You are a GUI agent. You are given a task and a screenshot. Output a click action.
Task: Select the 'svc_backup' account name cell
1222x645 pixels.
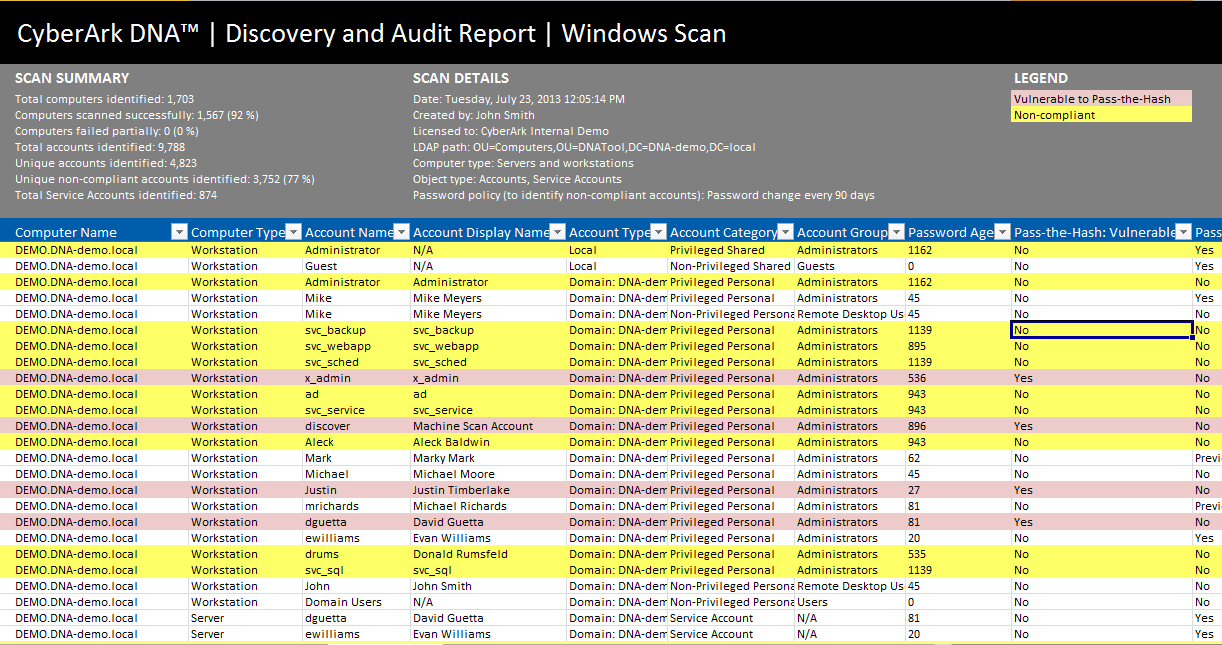(x=356, y=330)
